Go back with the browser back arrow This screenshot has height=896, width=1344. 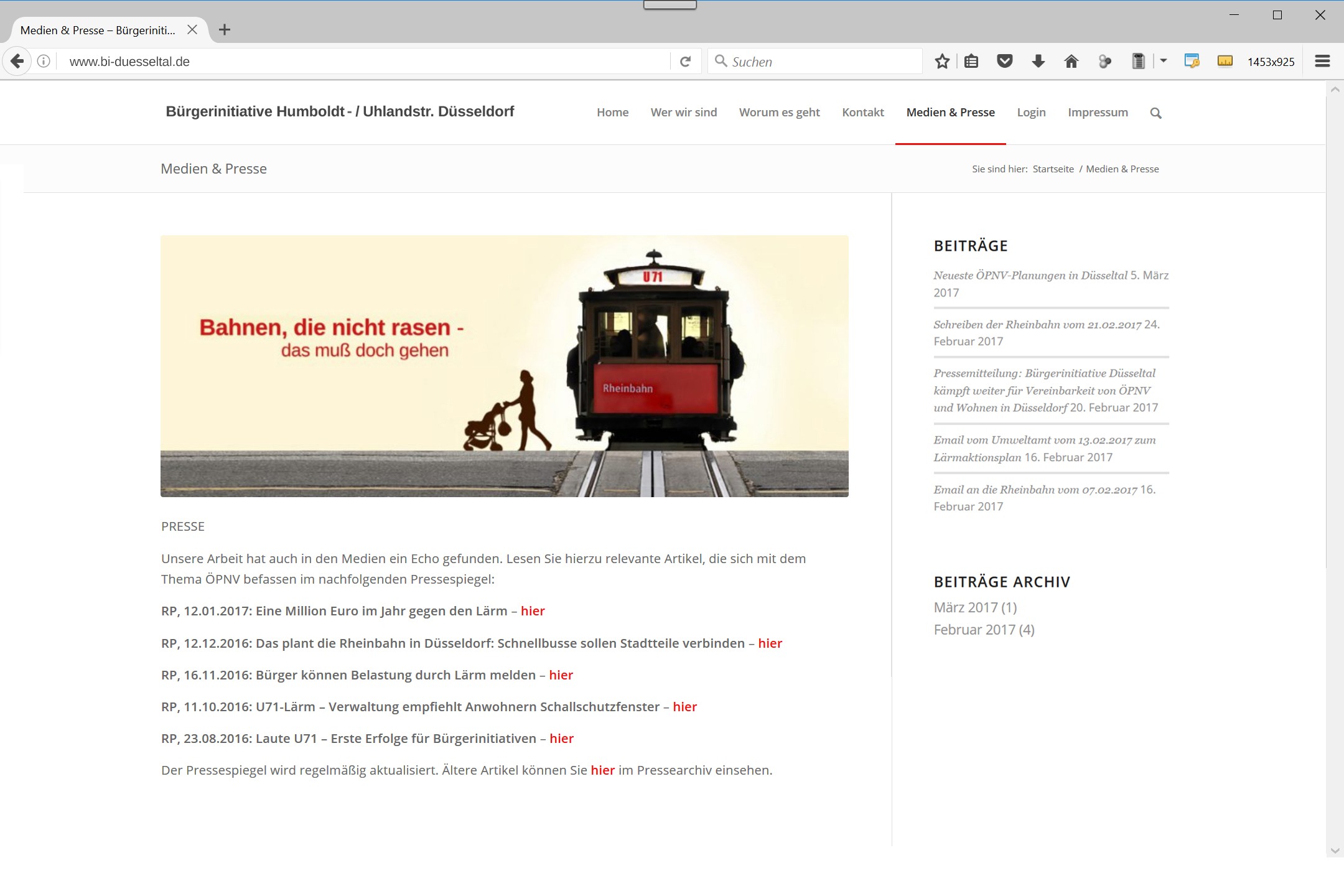(x=17, y=61)
